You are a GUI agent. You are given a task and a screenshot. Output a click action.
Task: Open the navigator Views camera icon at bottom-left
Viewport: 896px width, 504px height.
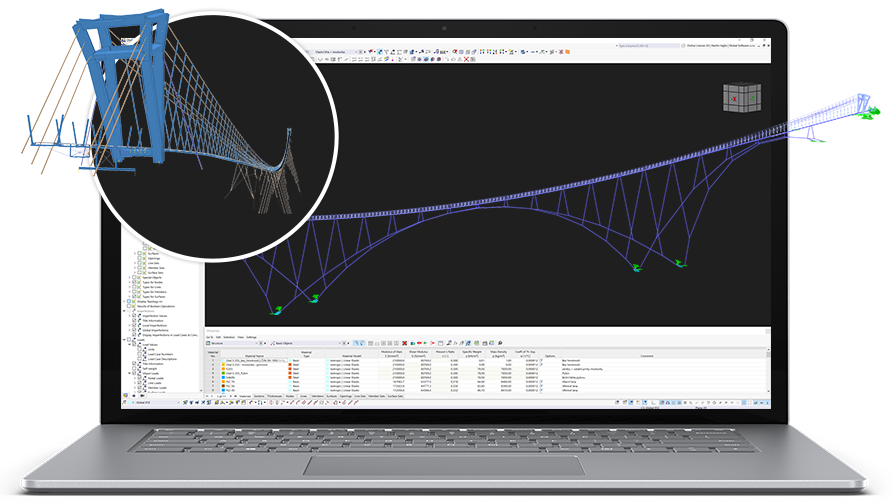pyautogui.click(x=142, y=395)
